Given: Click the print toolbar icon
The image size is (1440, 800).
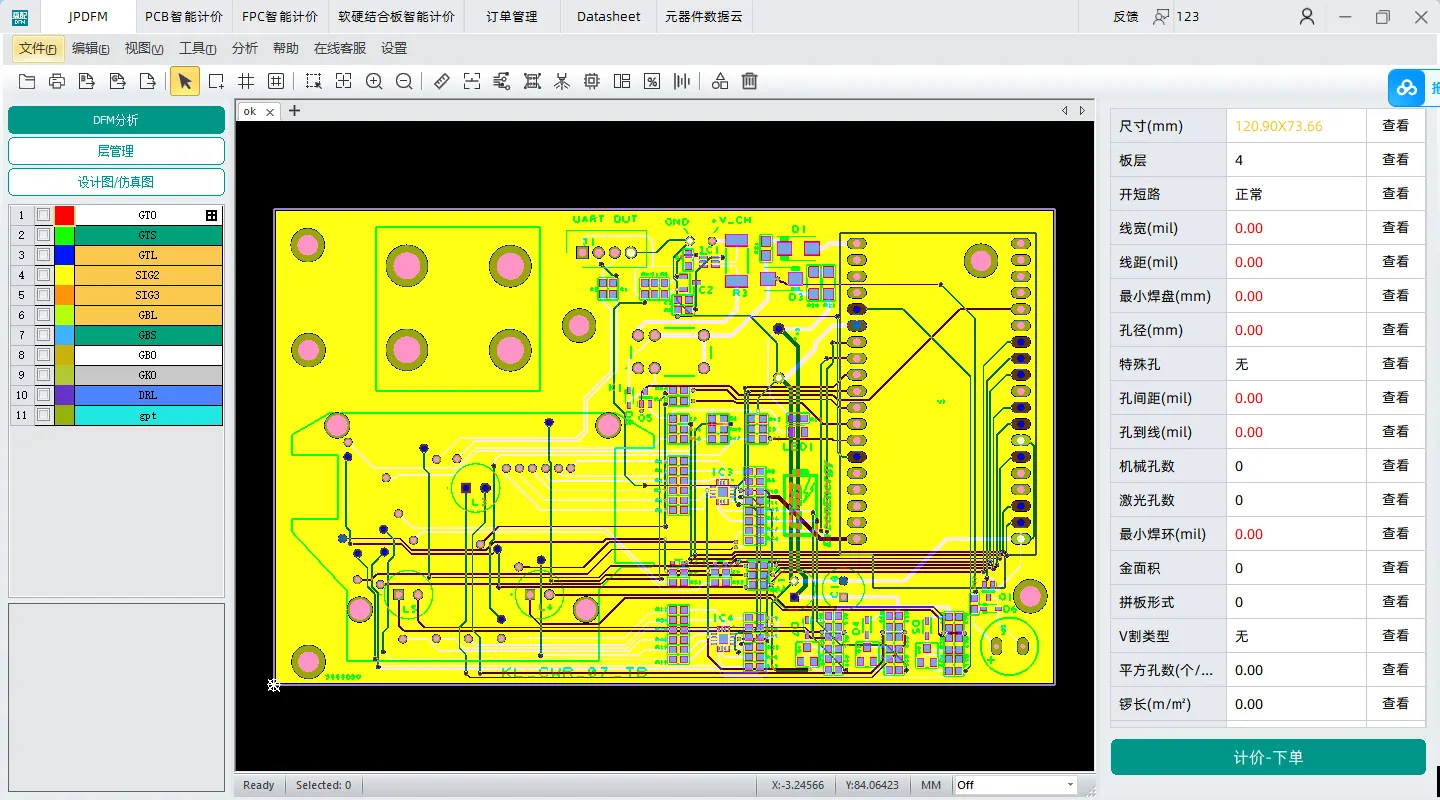Looking at the screenshot, I should point(57,82).
